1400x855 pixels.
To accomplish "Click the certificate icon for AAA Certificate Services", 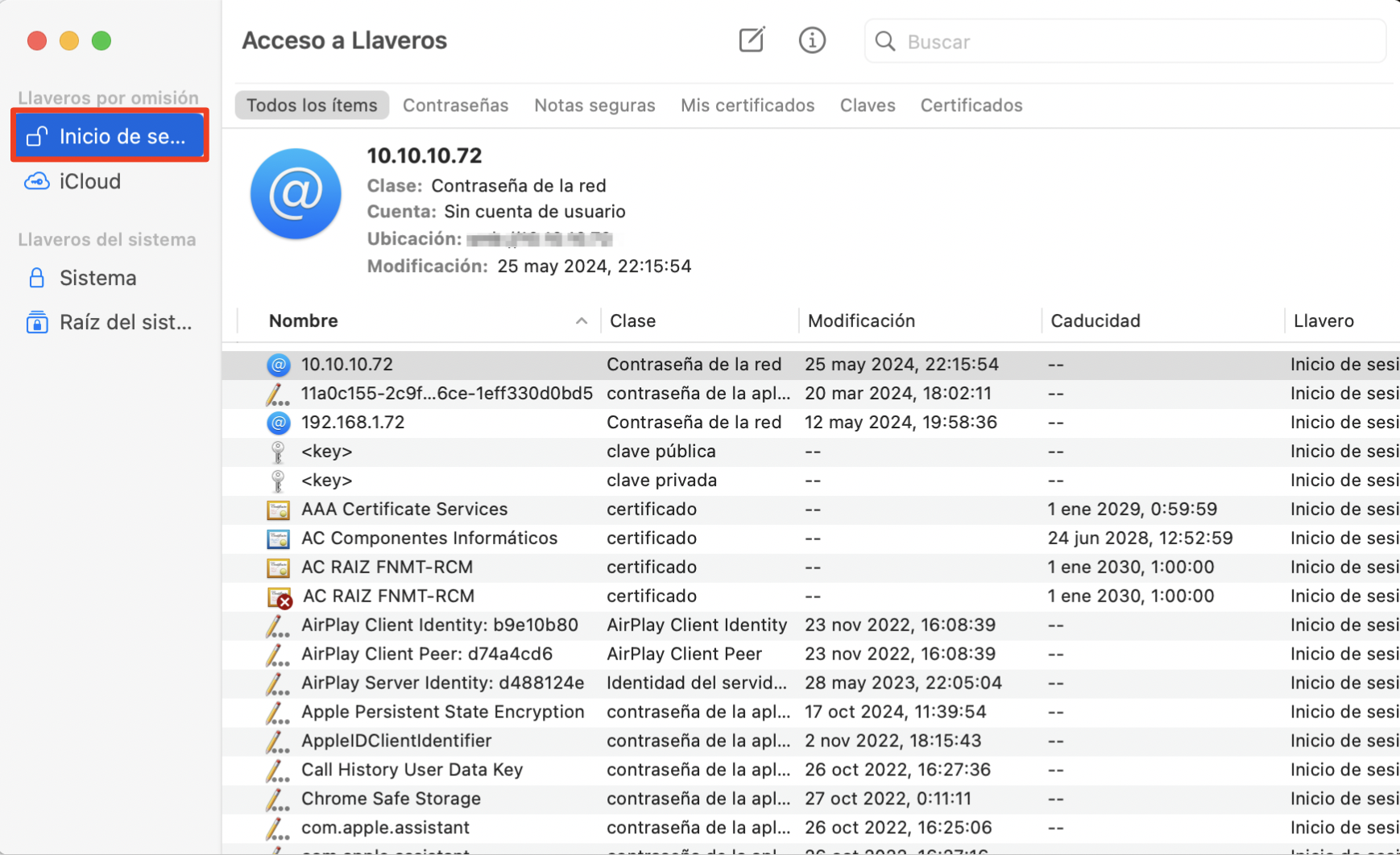I will tap(278, 510).
